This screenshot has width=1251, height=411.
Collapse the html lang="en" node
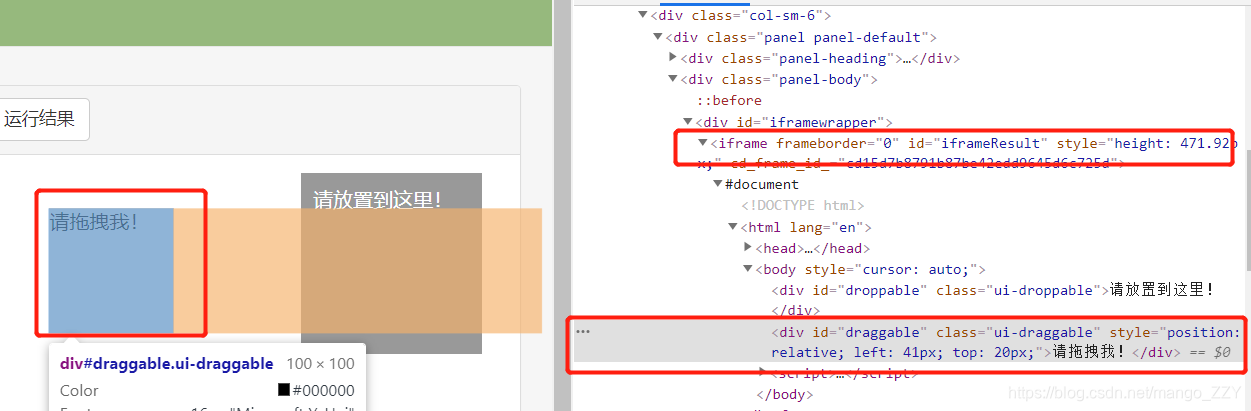coord(733,227)
